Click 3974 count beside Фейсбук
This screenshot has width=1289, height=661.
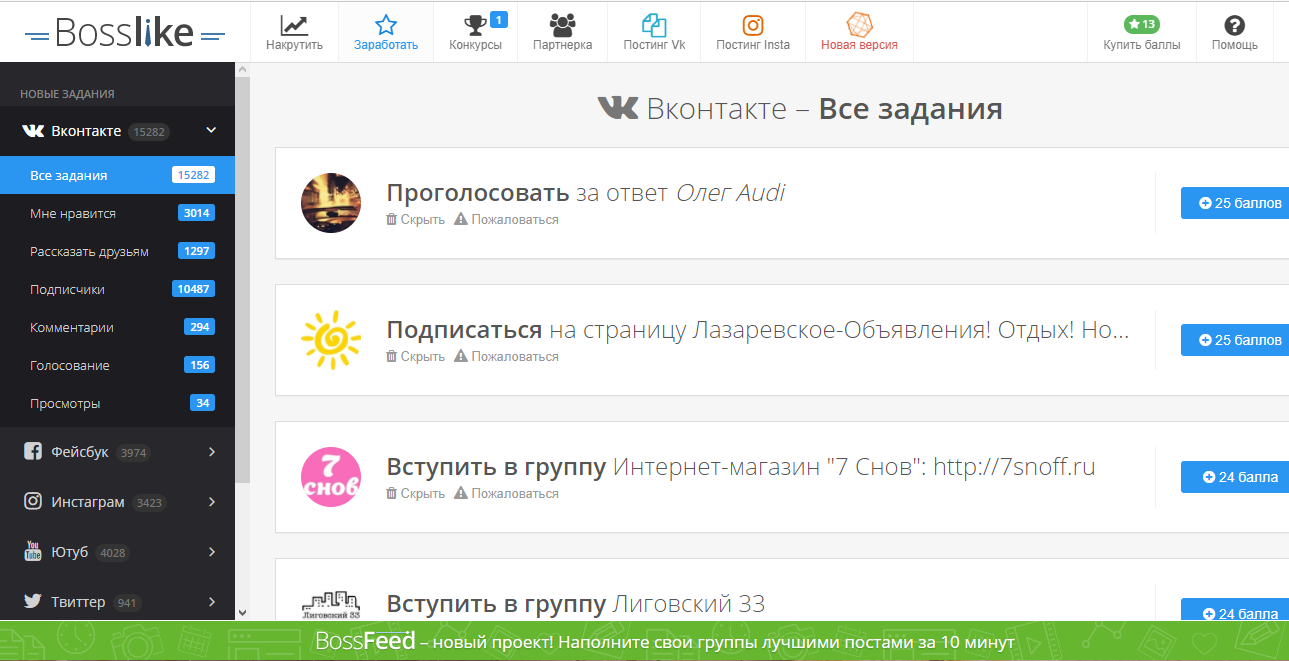click(134, 453)
